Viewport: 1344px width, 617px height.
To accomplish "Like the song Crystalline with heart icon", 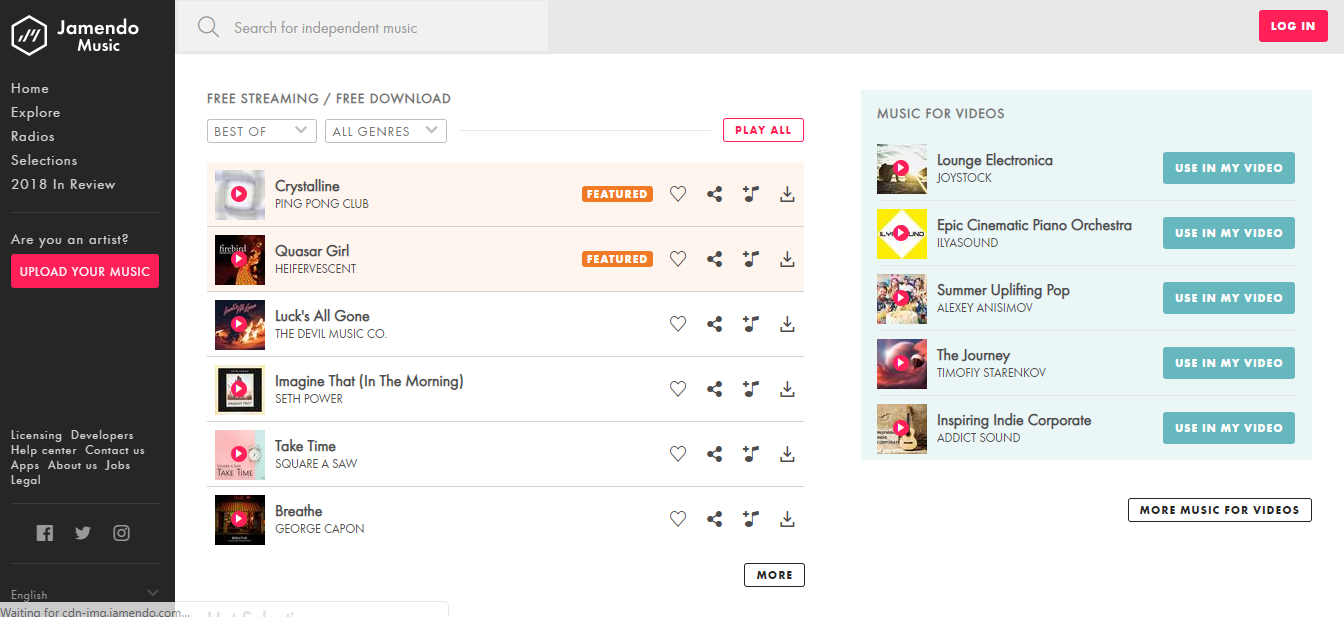I will point(678,194).
